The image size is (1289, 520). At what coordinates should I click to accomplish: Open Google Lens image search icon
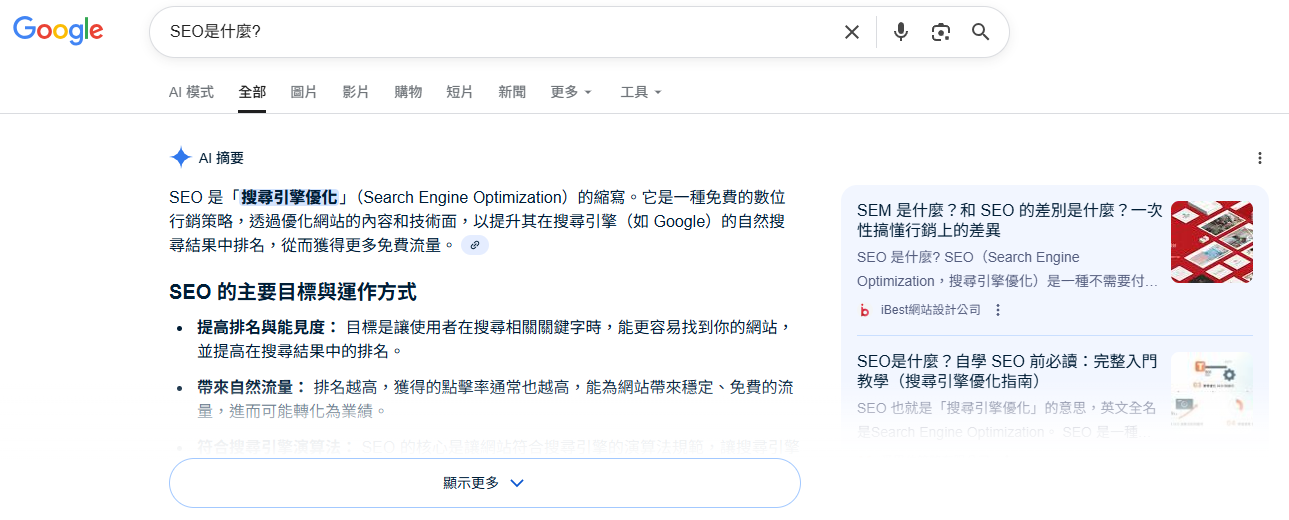(x=940, y=32)
